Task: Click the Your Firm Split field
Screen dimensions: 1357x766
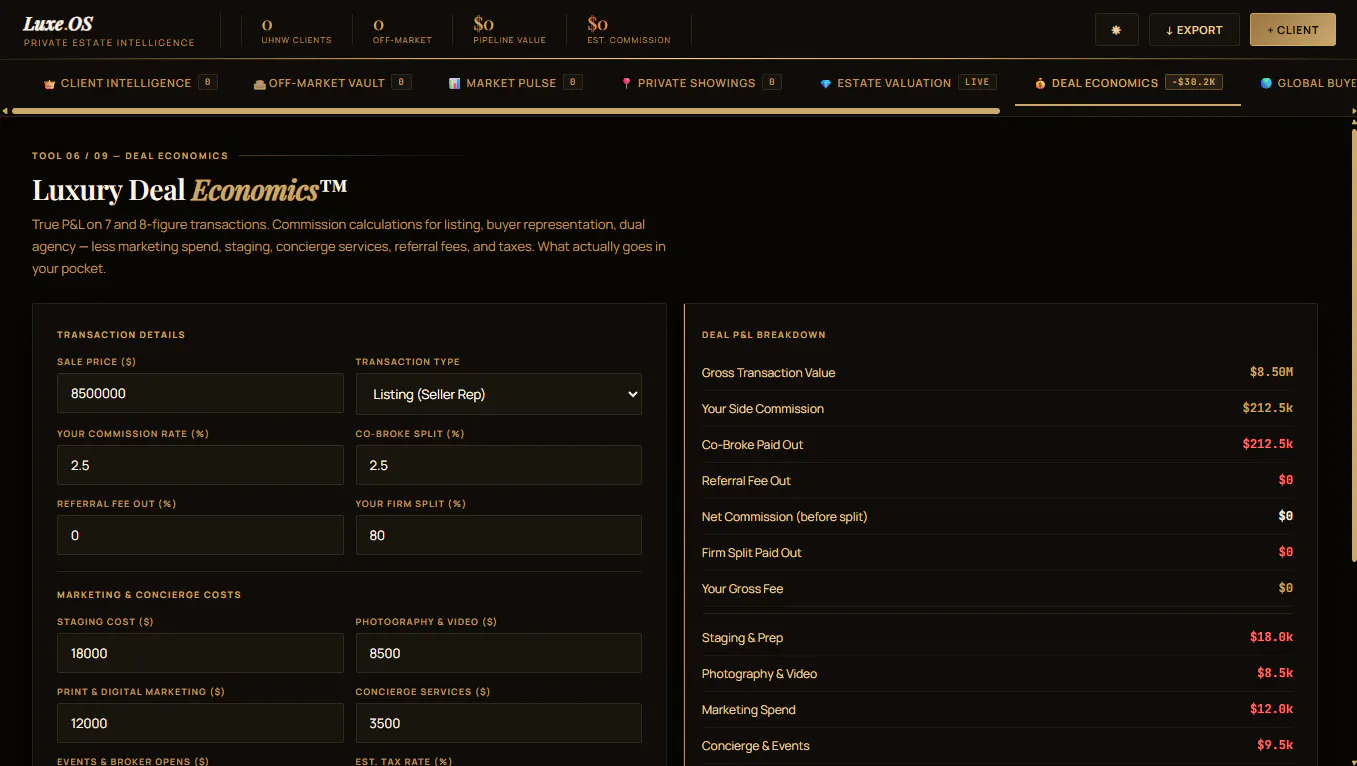Action: (499, 535)
